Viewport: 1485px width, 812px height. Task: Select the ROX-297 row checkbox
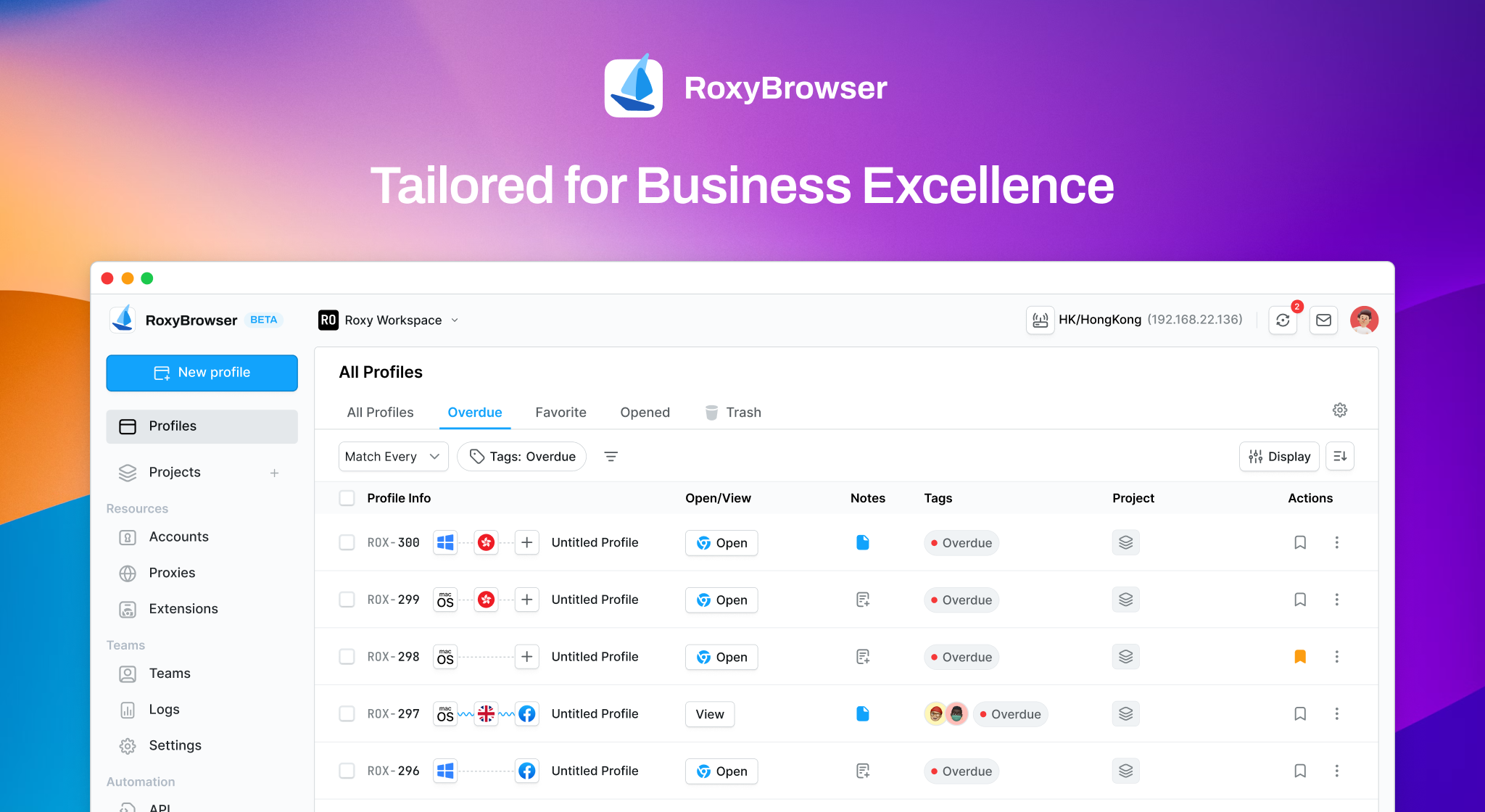[347, 714]
